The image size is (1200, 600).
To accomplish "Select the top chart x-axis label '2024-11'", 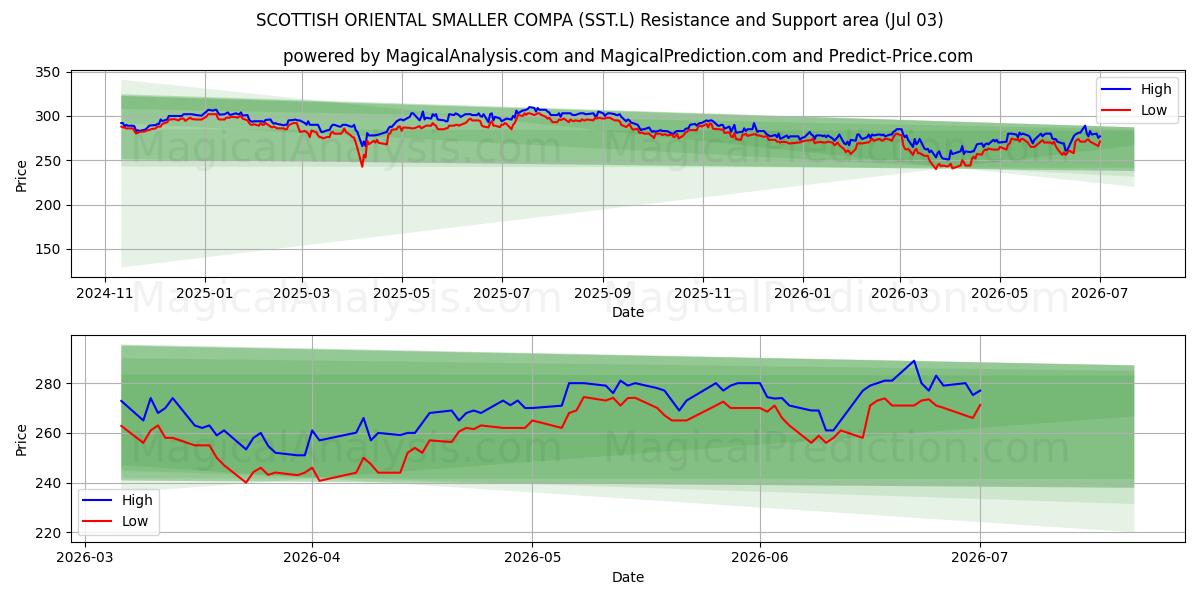I will [x=105, y=294].
